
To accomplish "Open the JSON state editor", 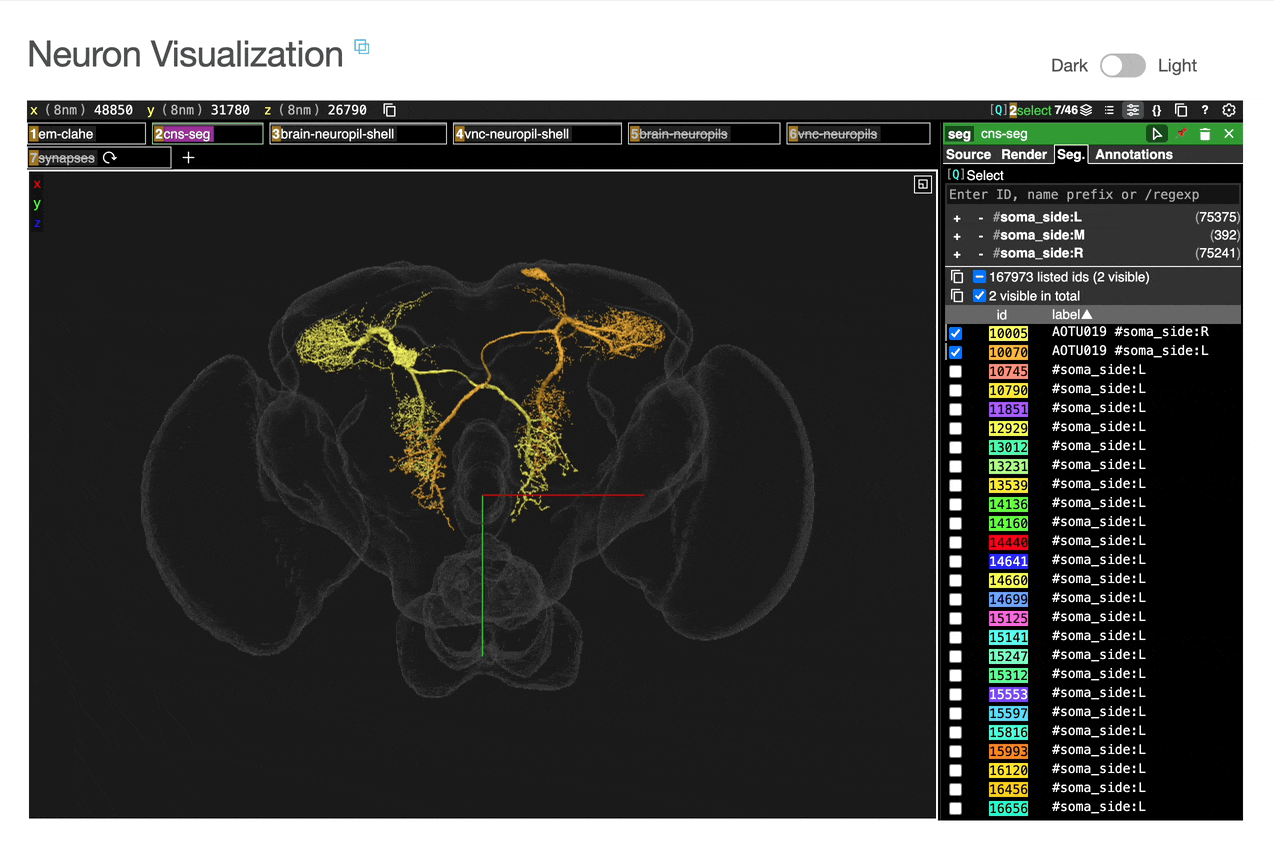I will coord(1157,111).
